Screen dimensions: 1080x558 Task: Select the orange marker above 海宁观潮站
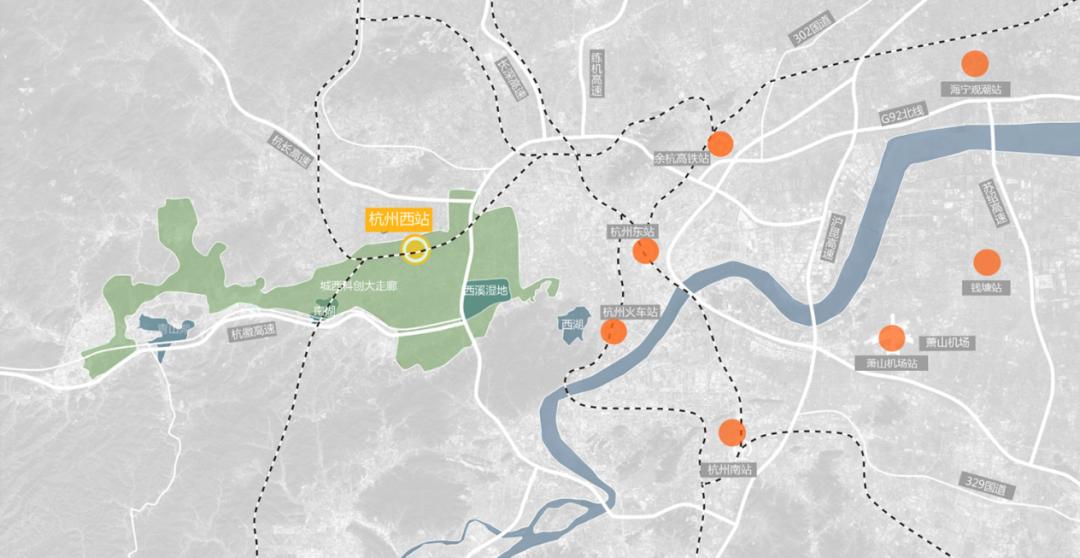click(975, 63)
